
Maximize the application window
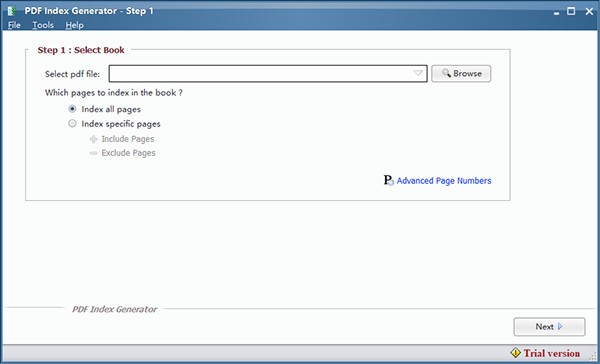571,11
